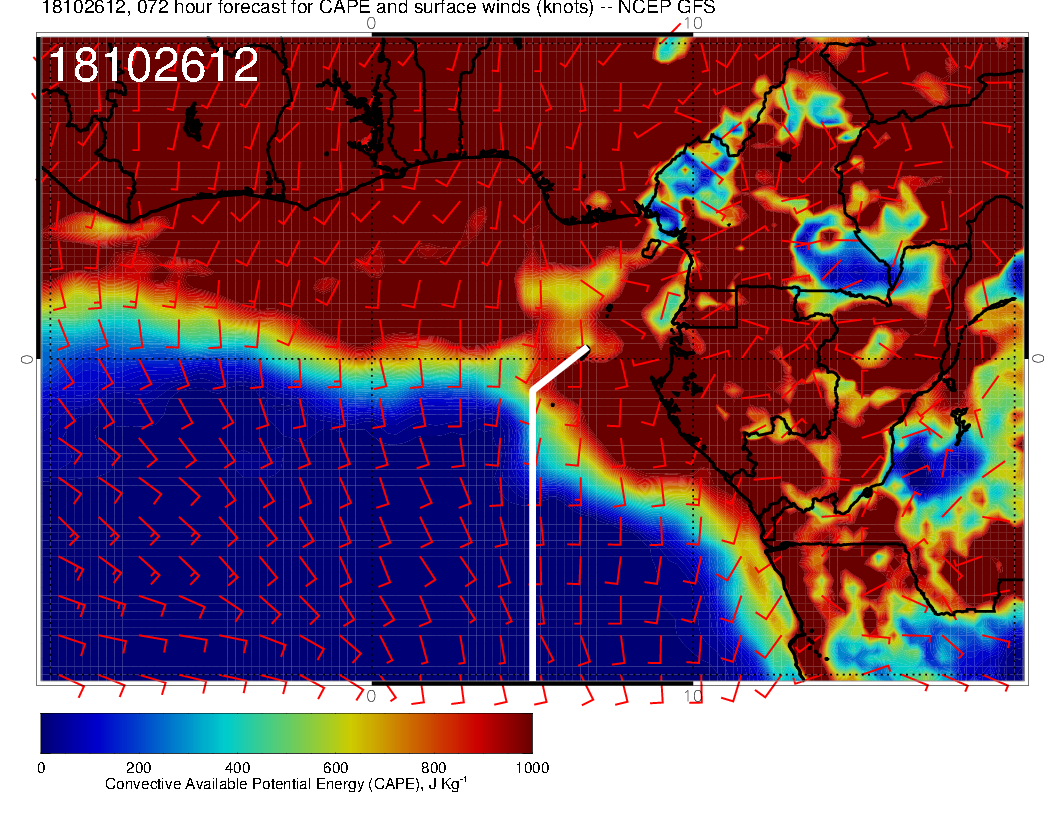
Task: Click the upper-right end of the white track line
Action: (x=586, y=349)
